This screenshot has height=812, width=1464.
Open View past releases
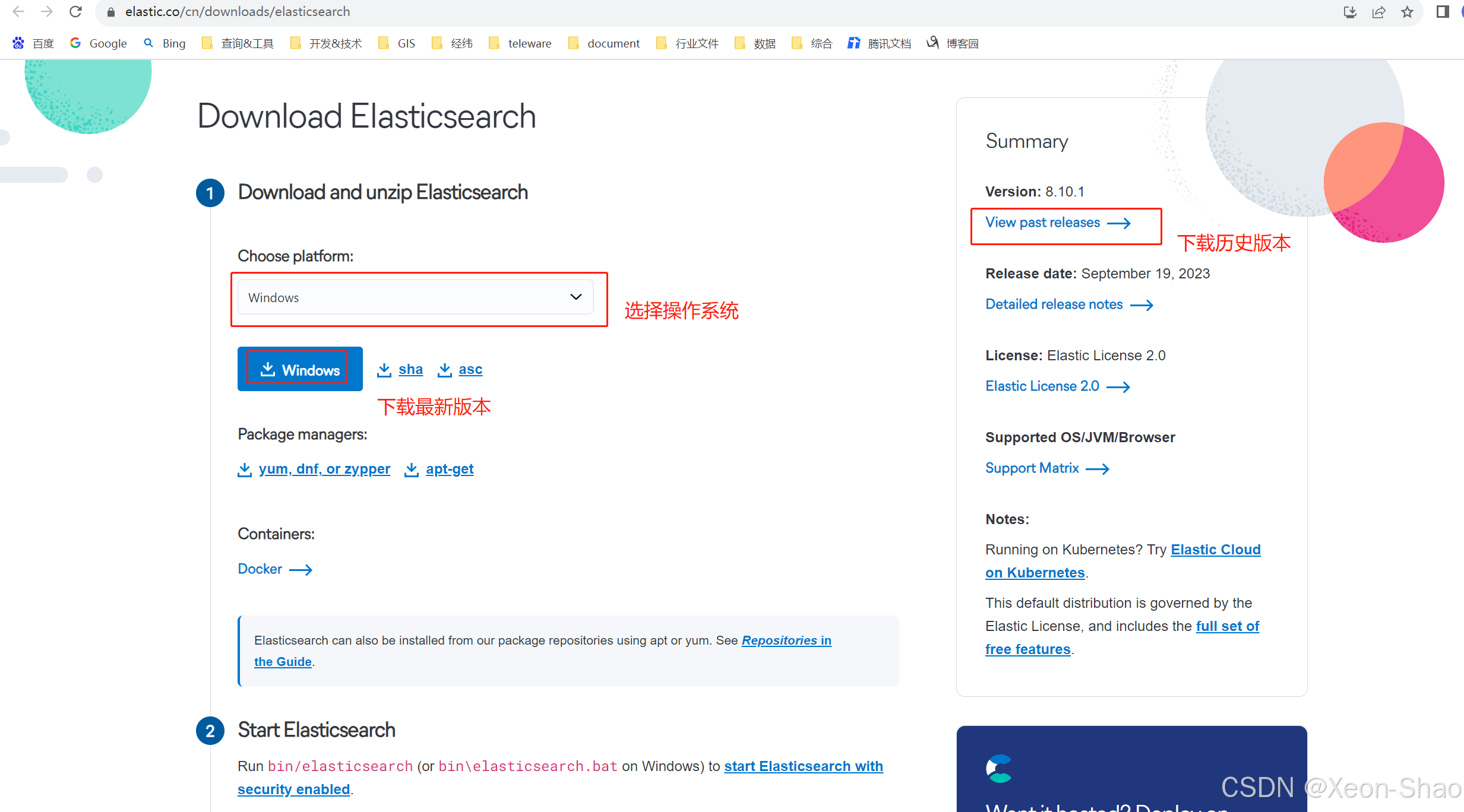(1043, 223)
